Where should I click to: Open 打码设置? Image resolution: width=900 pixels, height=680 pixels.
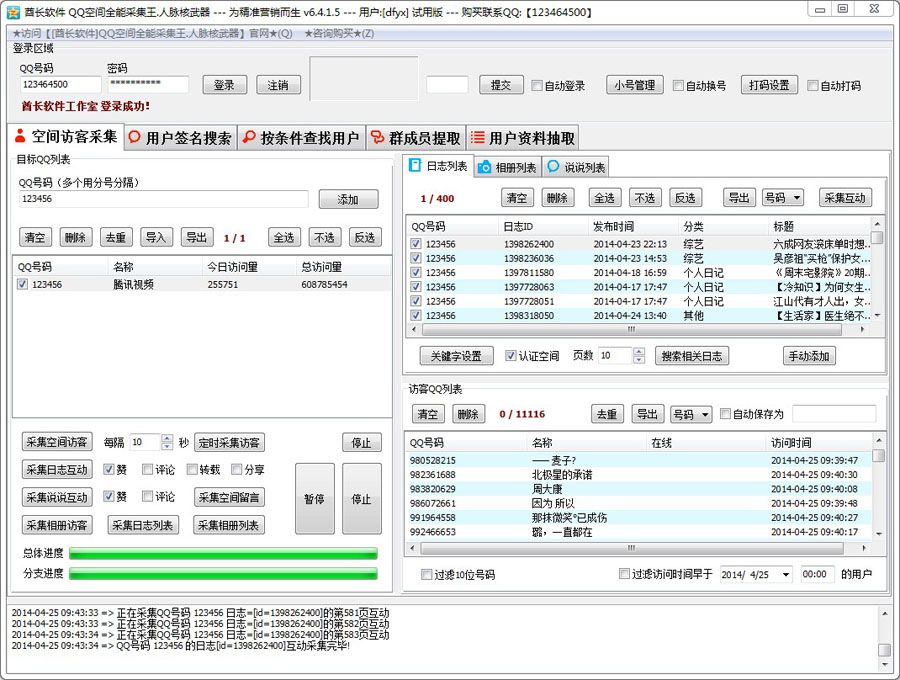769,85
